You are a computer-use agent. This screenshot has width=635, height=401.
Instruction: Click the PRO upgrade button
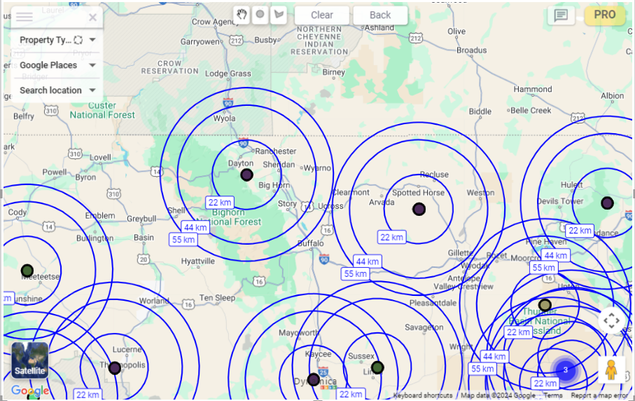[605, 15]
